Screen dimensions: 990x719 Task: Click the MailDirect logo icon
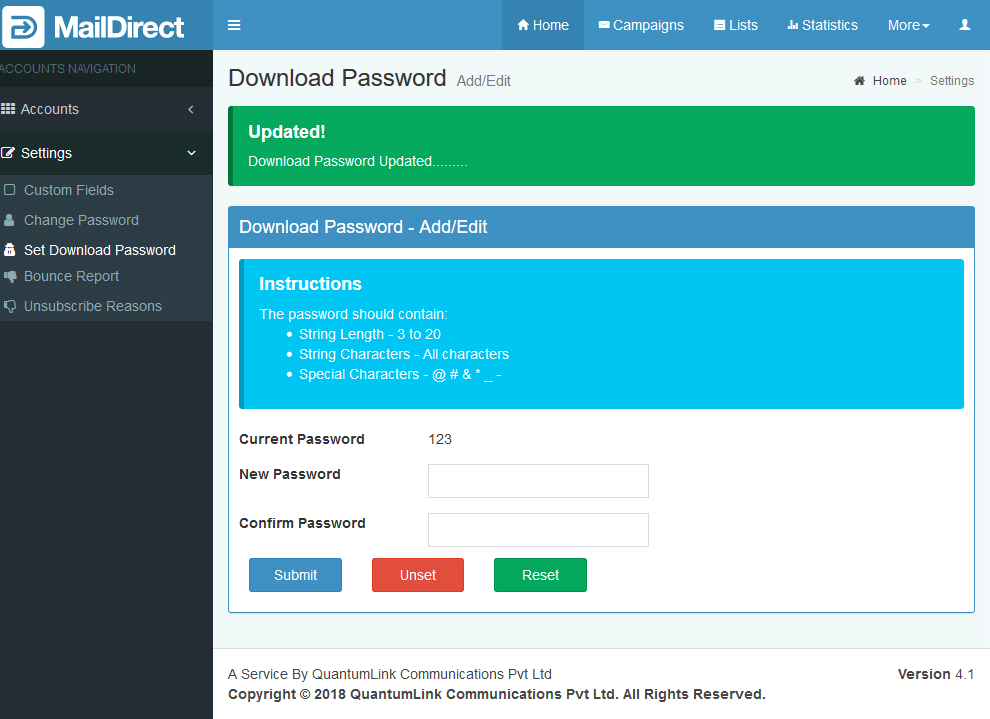point(23,26)
